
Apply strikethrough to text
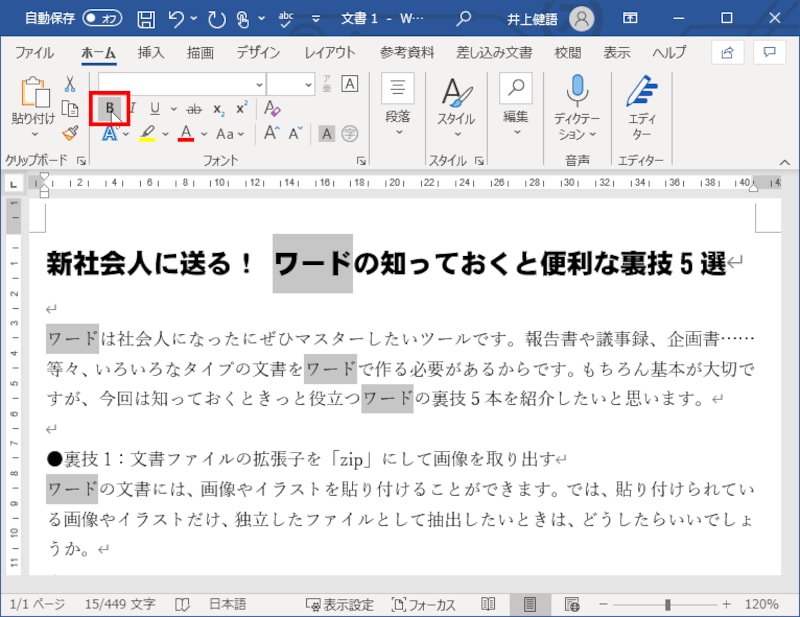pyautogui.click(x=195, y=108)
